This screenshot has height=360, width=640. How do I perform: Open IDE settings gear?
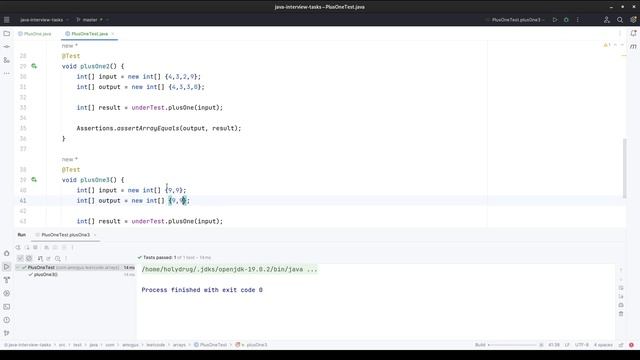pyautogui.click(x=633, y=20)
